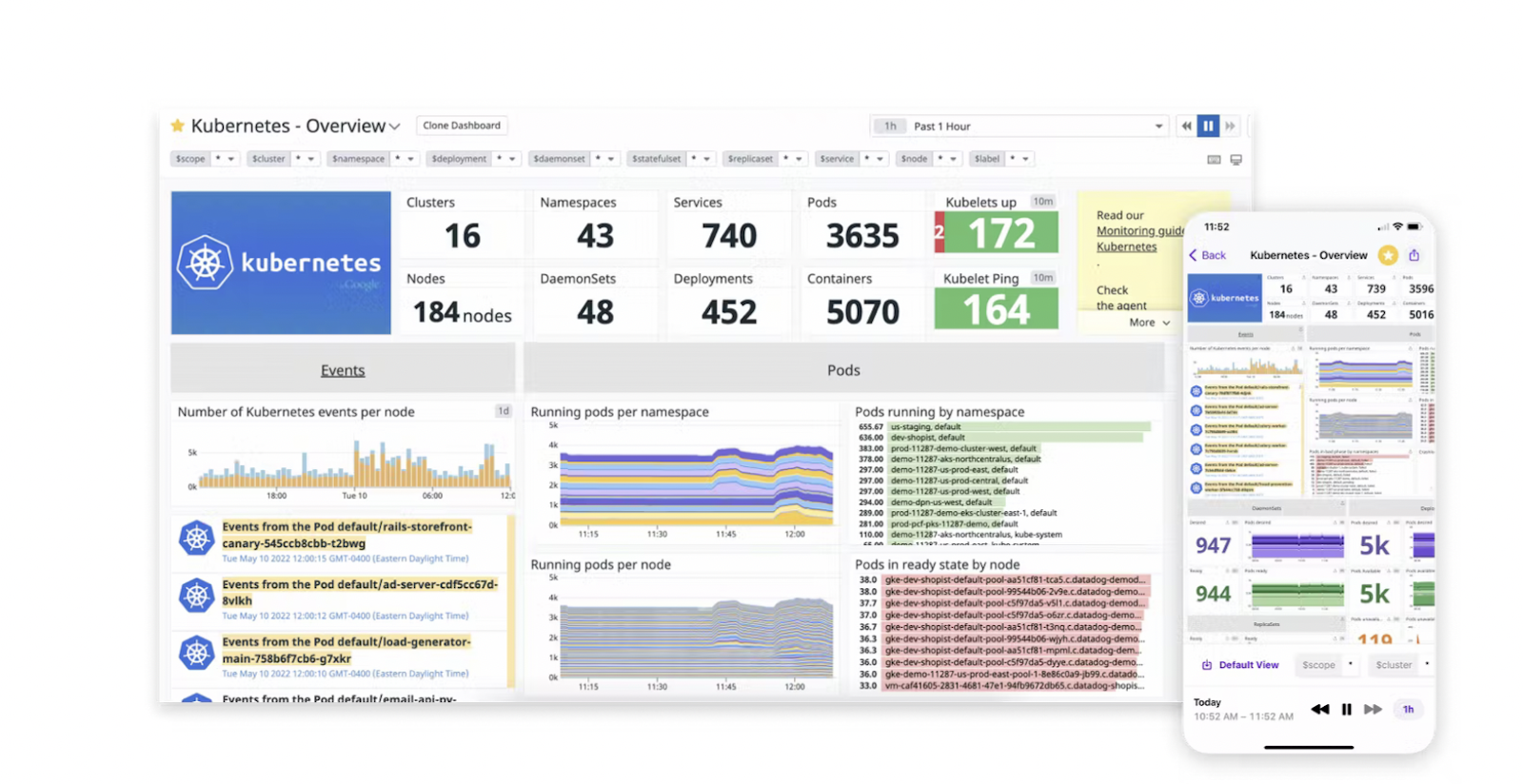This screenshot has width=1523, height=784.
Task: Click the Clusters count 16
Action: point(463,235)
